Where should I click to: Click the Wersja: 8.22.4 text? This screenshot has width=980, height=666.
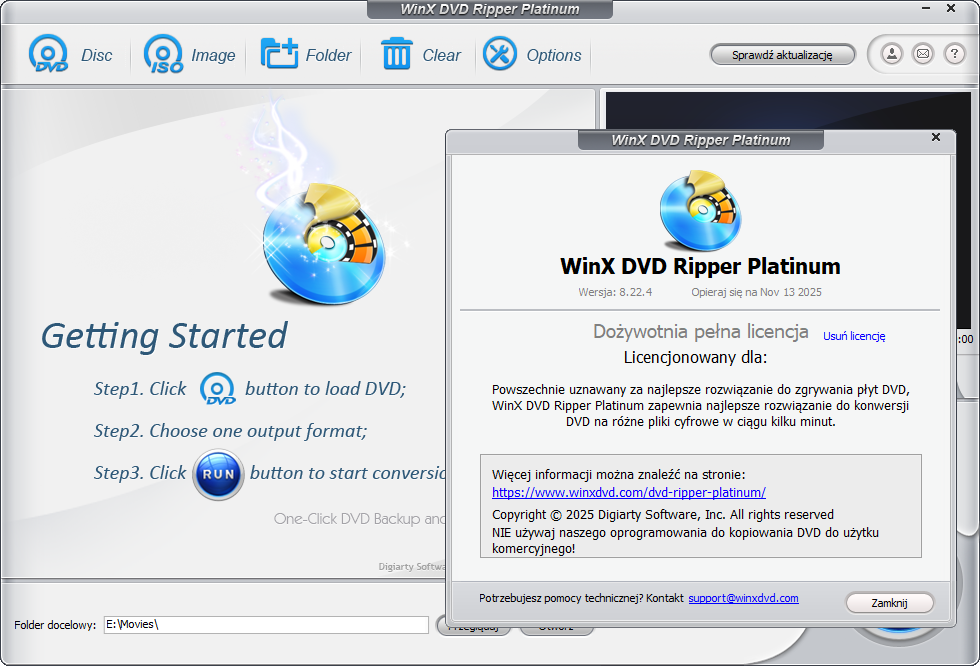(x=615, y=292)
